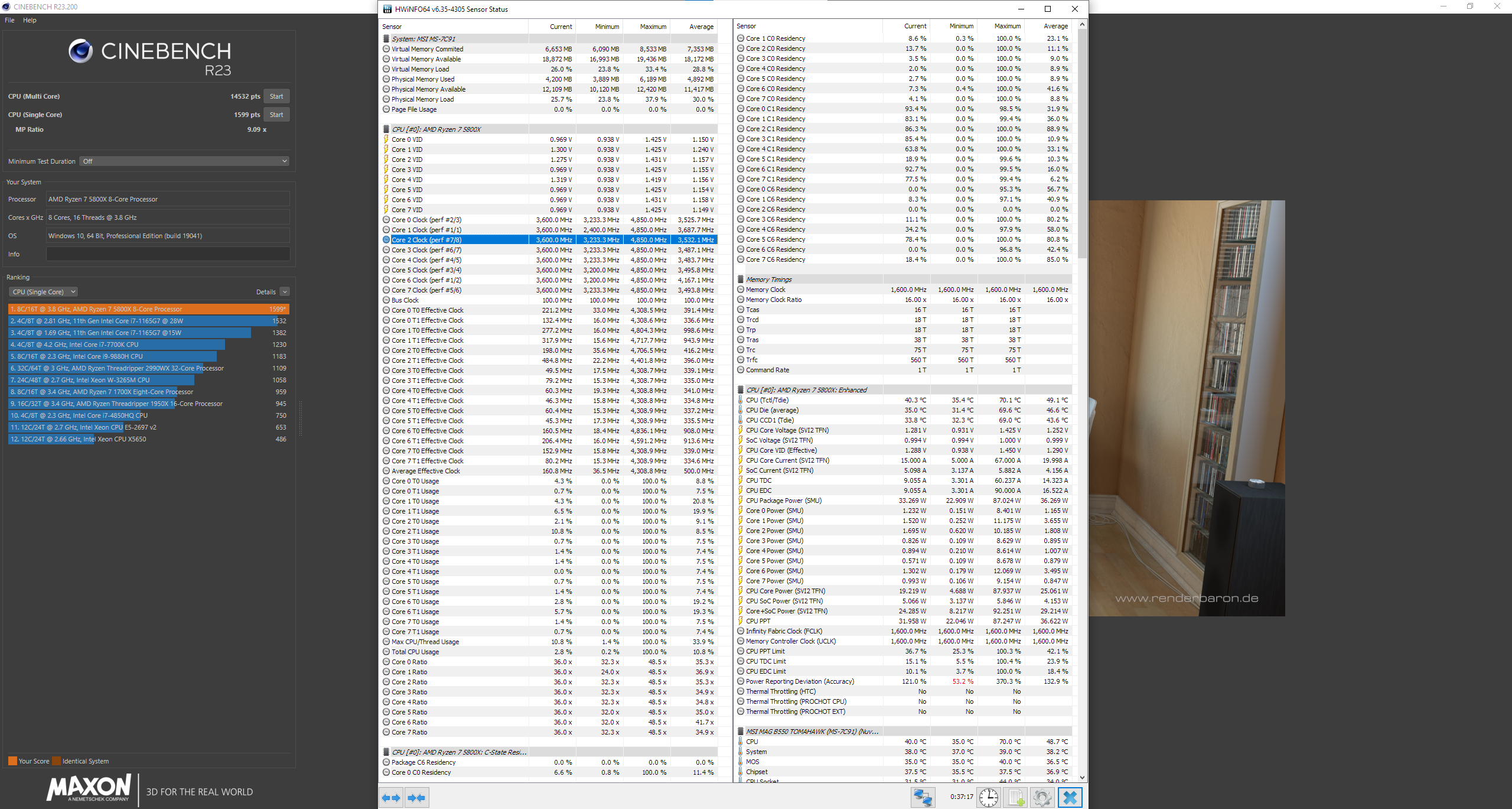Click the left pane Current column header
Screen dimensions: 1512x809
[x=552, y=27]
